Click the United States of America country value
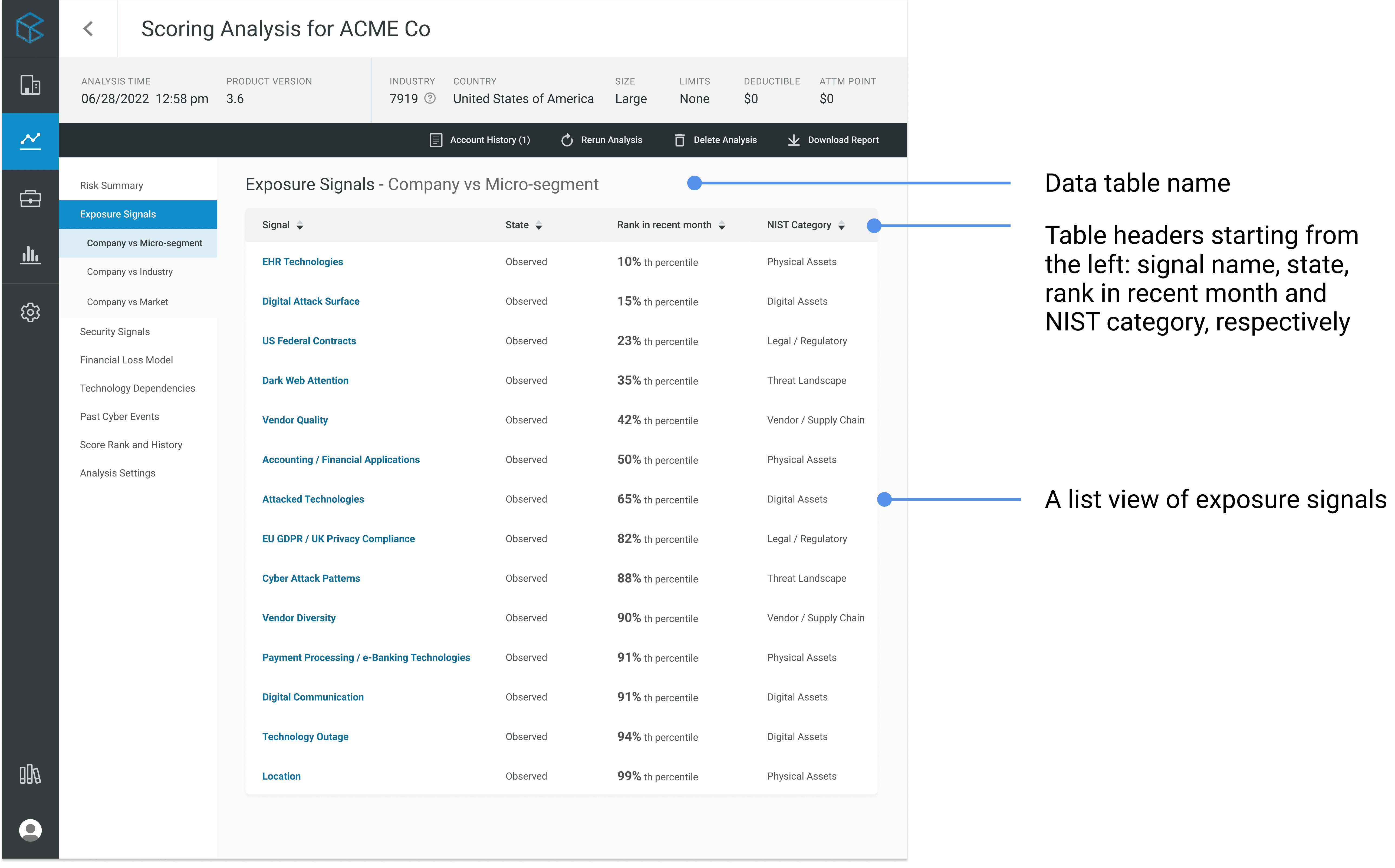 tap(523, 99)
